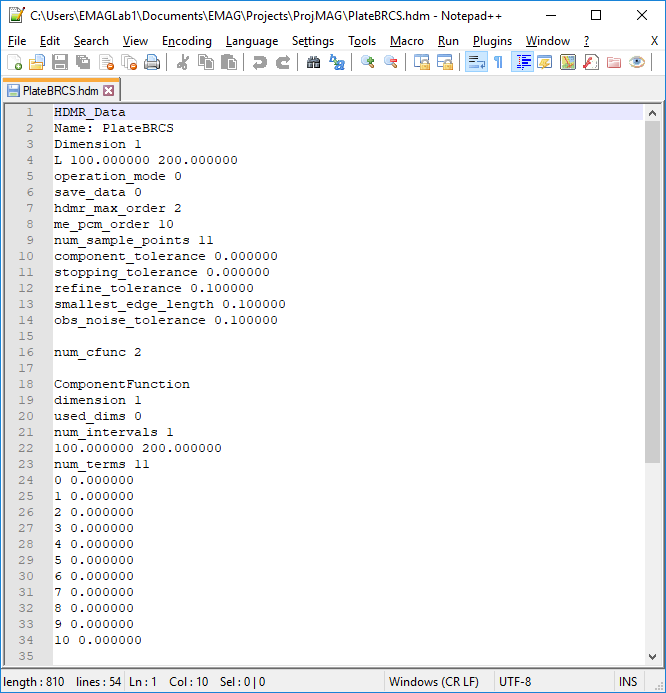Undo the last action via toolbar

[259, 62]
